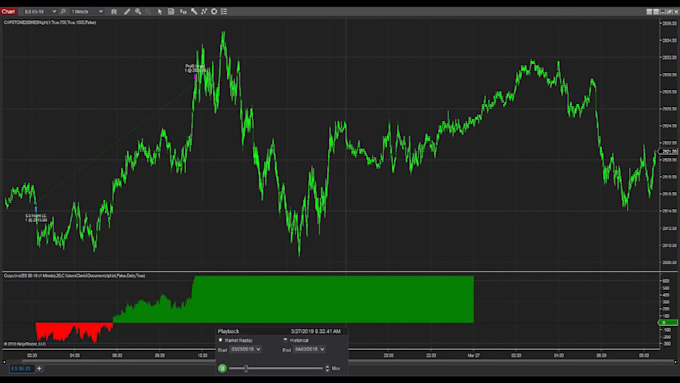The height and width of the screenshot is (383, 680).
Task: Click the circular properties icon
Action: (214, 12)
